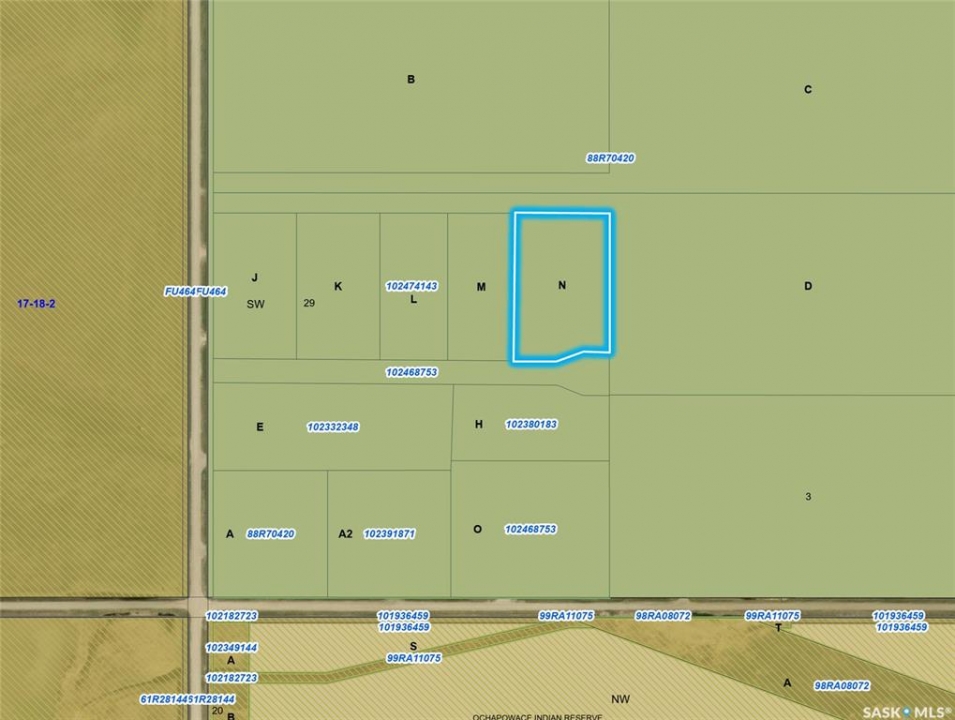
Task: Click plan number 102391871 label
Action: tap(389, 534)
